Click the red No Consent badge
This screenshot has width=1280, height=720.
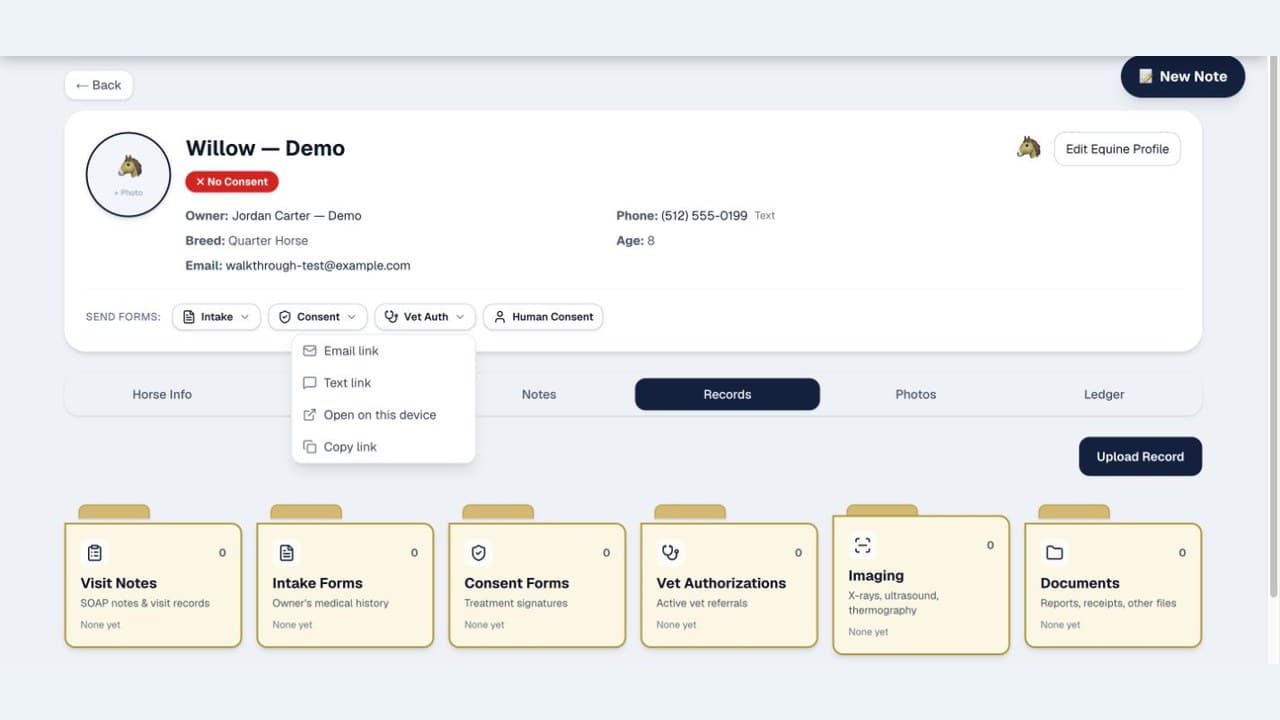232,182
